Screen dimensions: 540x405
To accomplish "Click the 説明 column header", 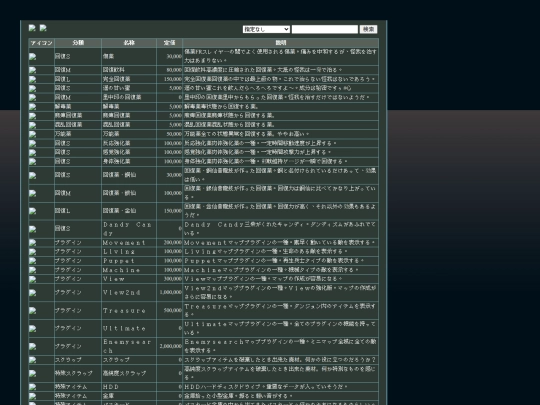I will (281, 43).
